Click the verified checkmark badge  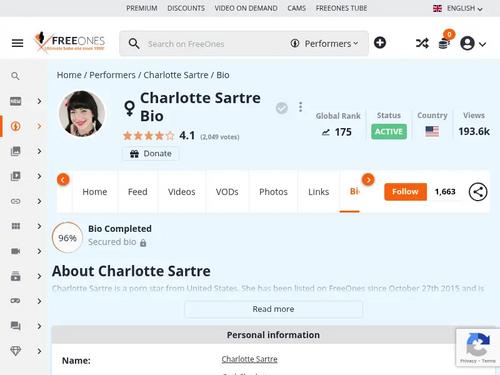click(x=282, y=108)
